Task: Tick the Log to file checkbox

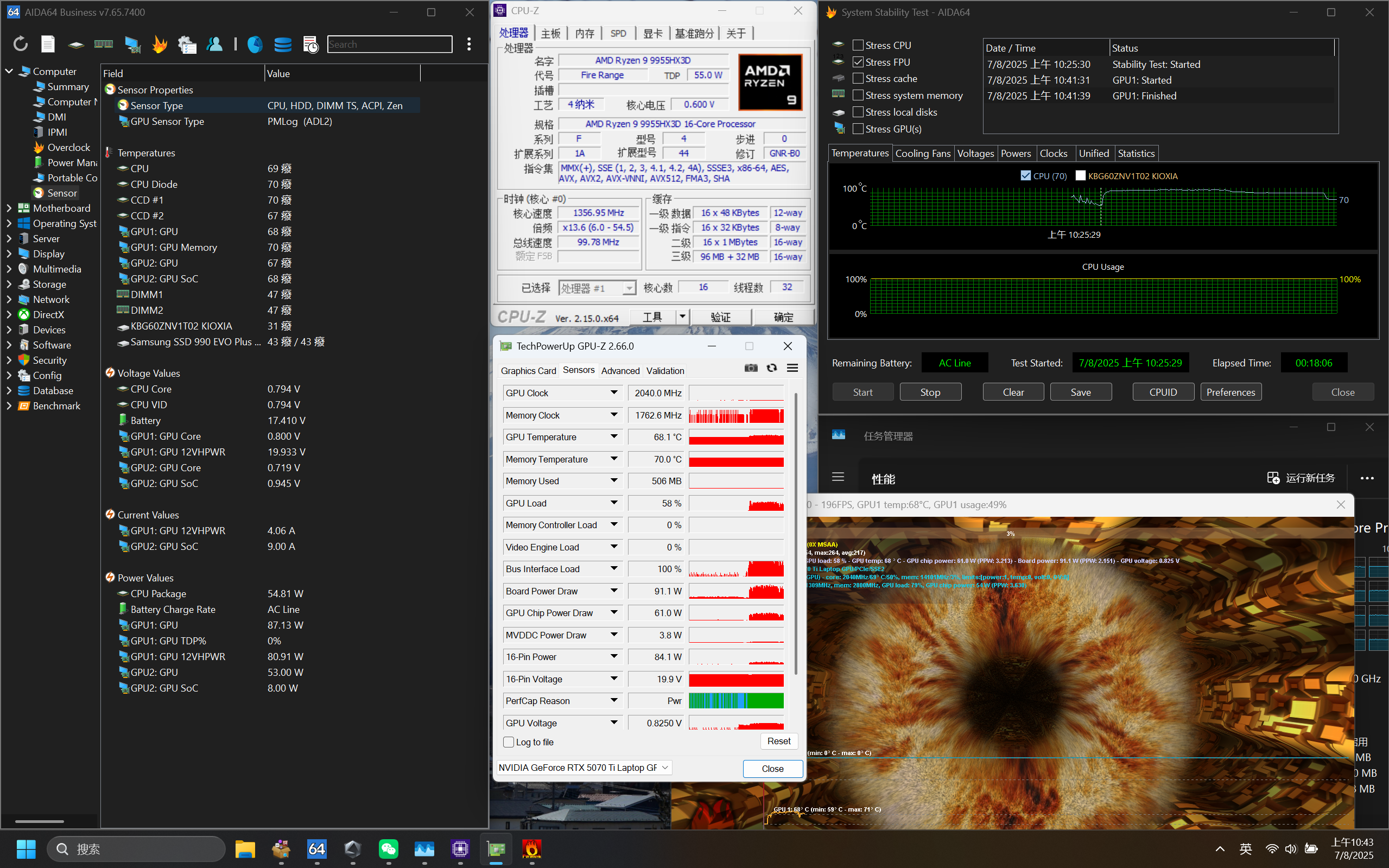Action: click(509, 742)
